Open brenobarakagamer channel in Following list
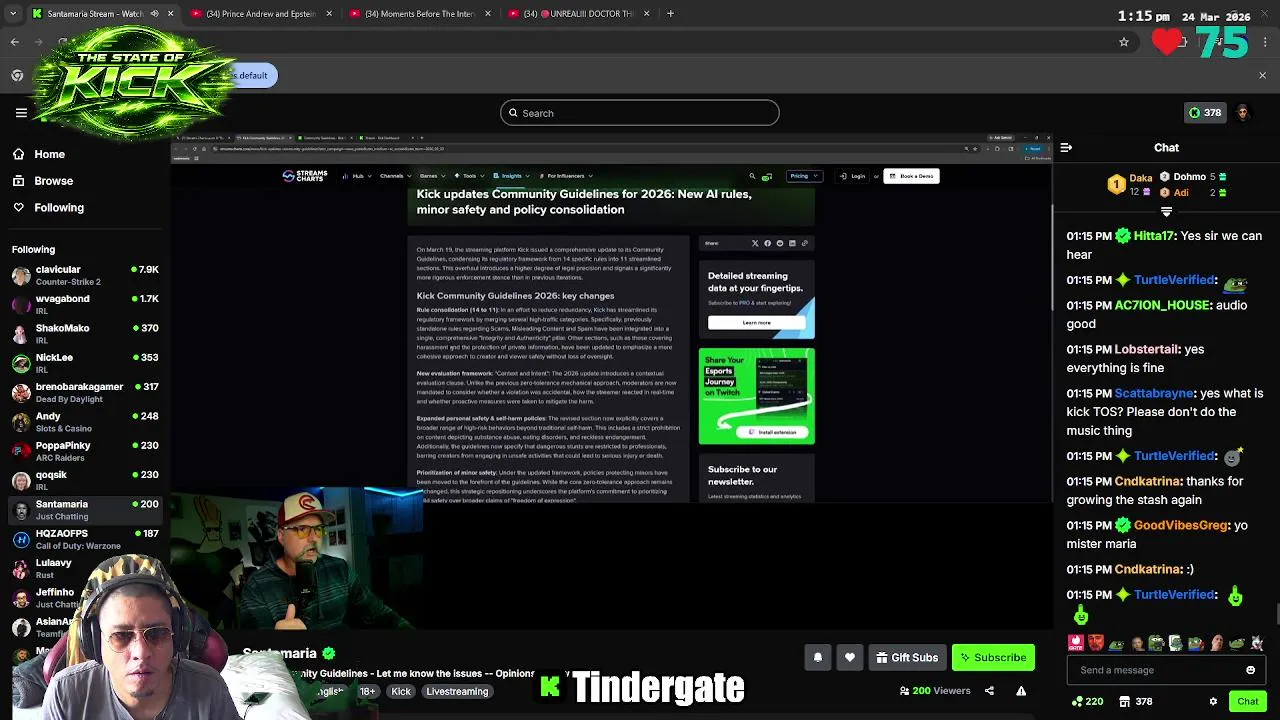Viewport: 1280px width, 720px height. pos(85,392)
